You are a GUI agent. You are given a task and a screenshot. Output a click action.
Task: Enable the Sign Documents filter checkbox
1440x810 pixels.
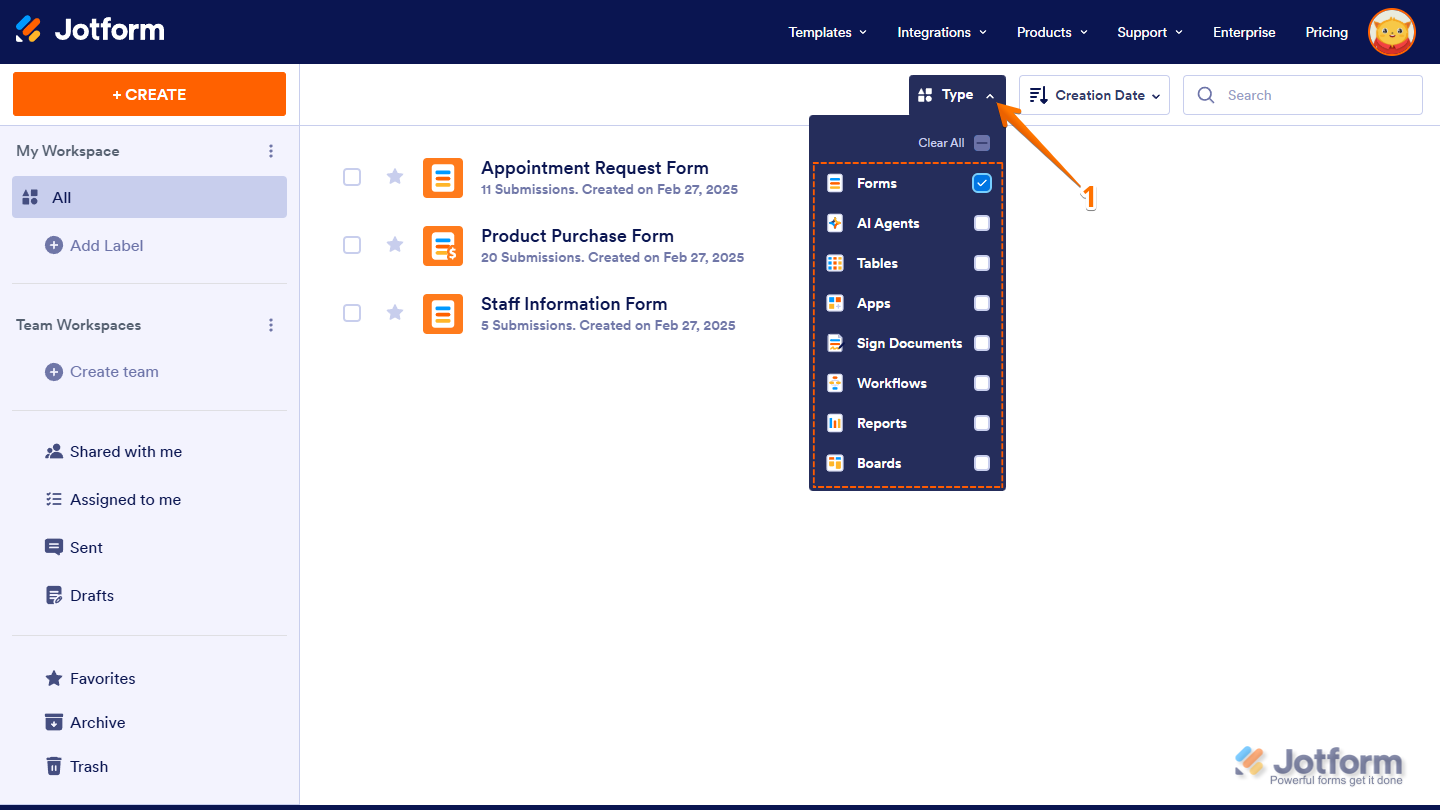click(981, 343)
